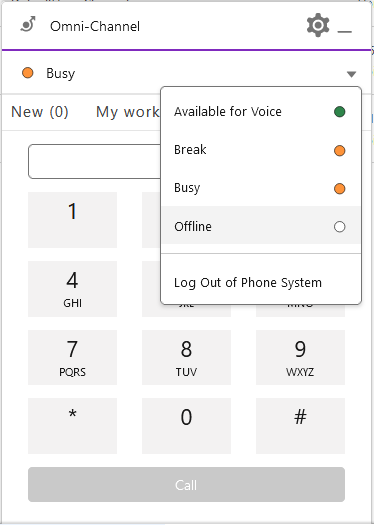Click the phone number input field
The image size is (374, 525).
tap(95, 162)
